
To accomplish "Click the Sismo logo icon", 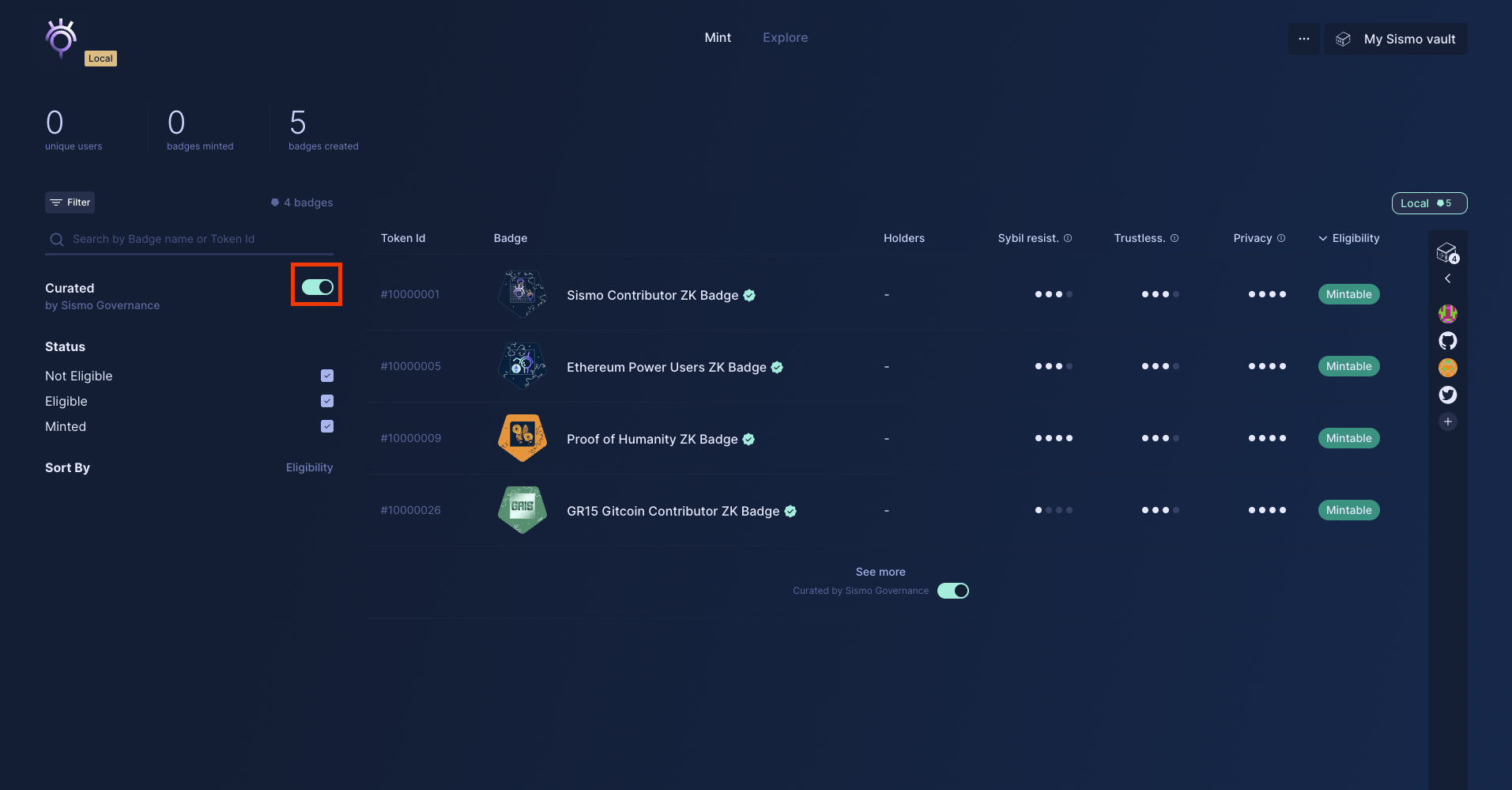I will 61,38.
